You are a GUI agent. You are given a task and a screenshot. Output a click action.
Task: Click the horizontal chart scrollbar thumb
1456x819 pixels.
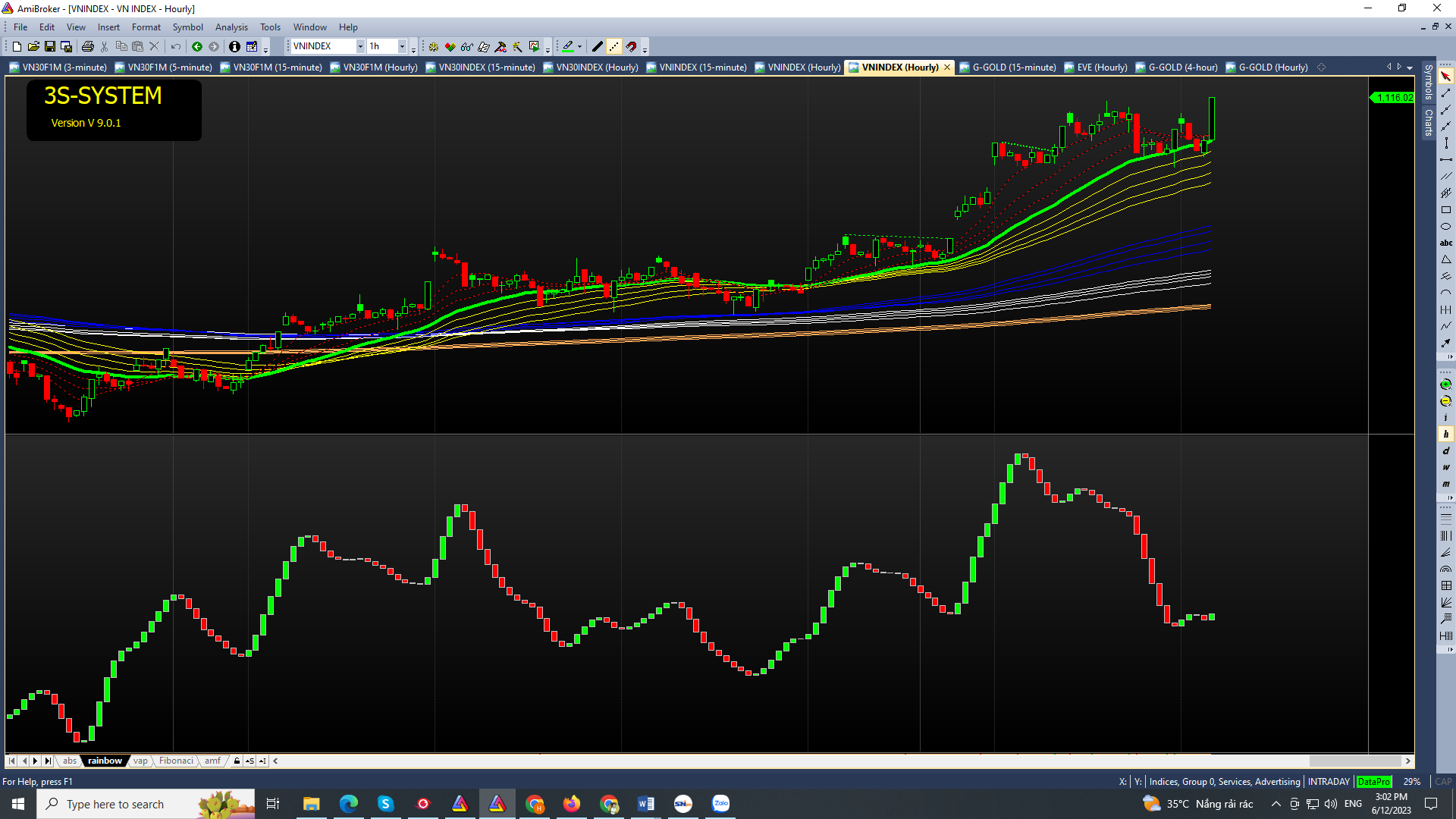pyautogui.click(x=1354, y=761)
